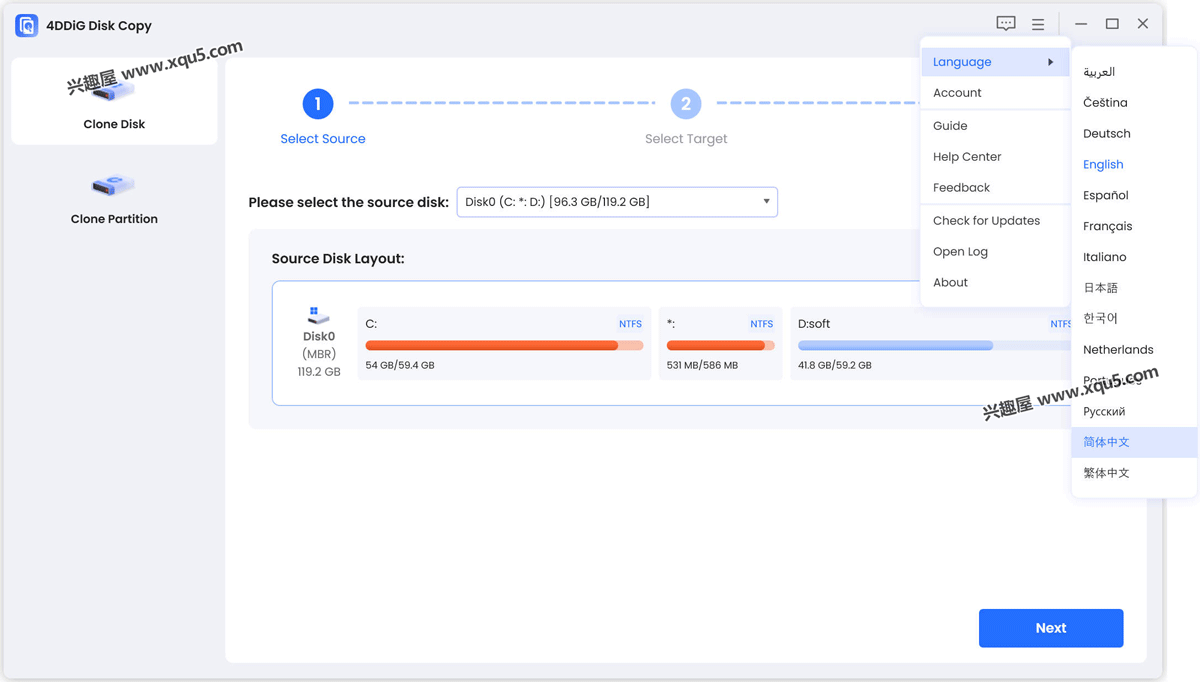Click the C: partition usage bar
The image size is (1200, 682).
click(504, 345)
